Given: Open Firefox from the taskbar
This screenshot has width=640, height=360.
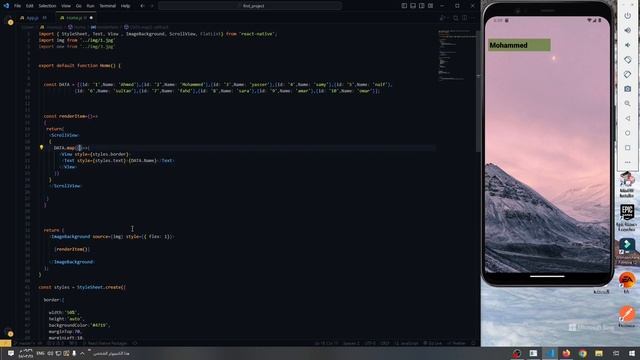Looking at the screenshot, I should coord(567,353).
